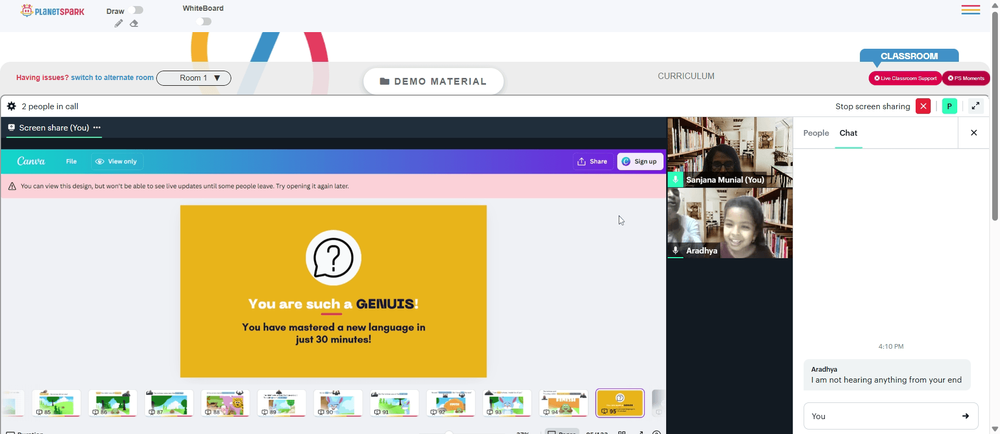This screenshot has width=1000, height=434.
Task: Select slide thumbnail 89
Action: pyautogui.click(x=281, y=403)
